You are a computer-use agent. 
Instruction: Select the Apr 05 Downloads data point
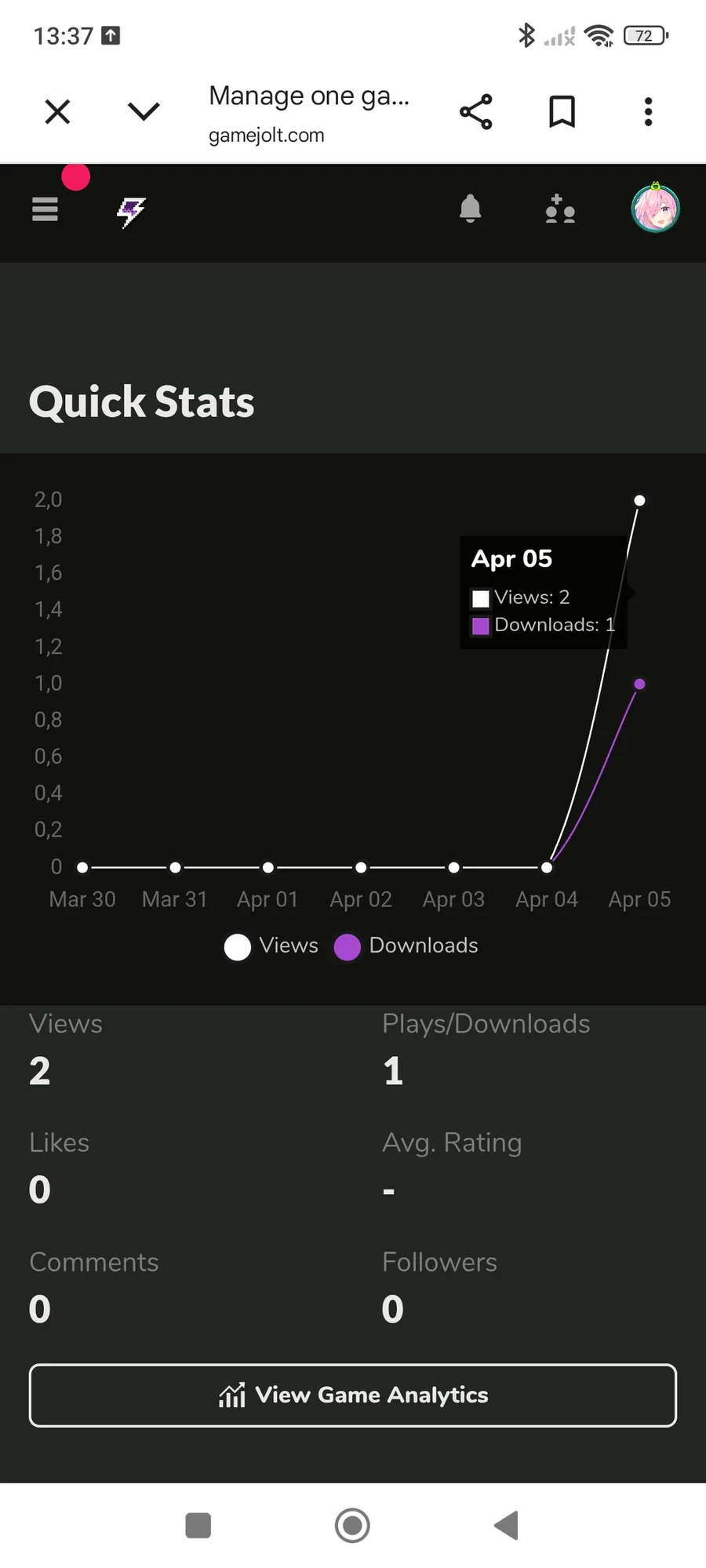point(639,684)
